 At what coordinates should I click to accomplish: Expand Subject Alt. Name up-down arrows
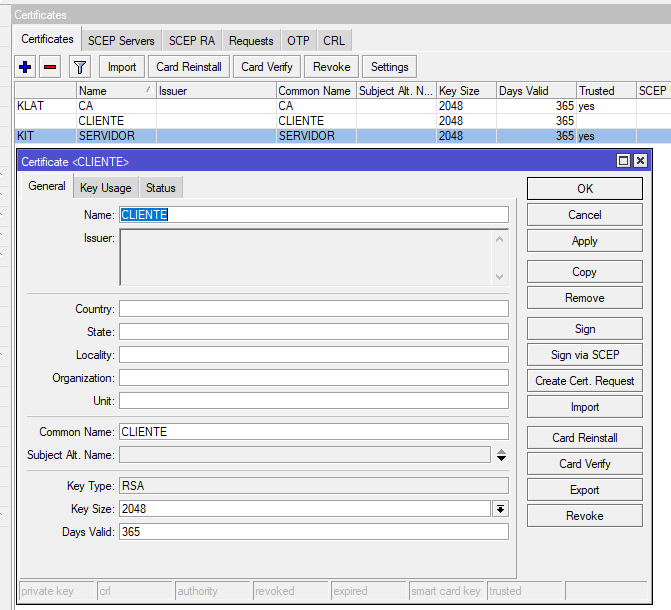[502, 455]
